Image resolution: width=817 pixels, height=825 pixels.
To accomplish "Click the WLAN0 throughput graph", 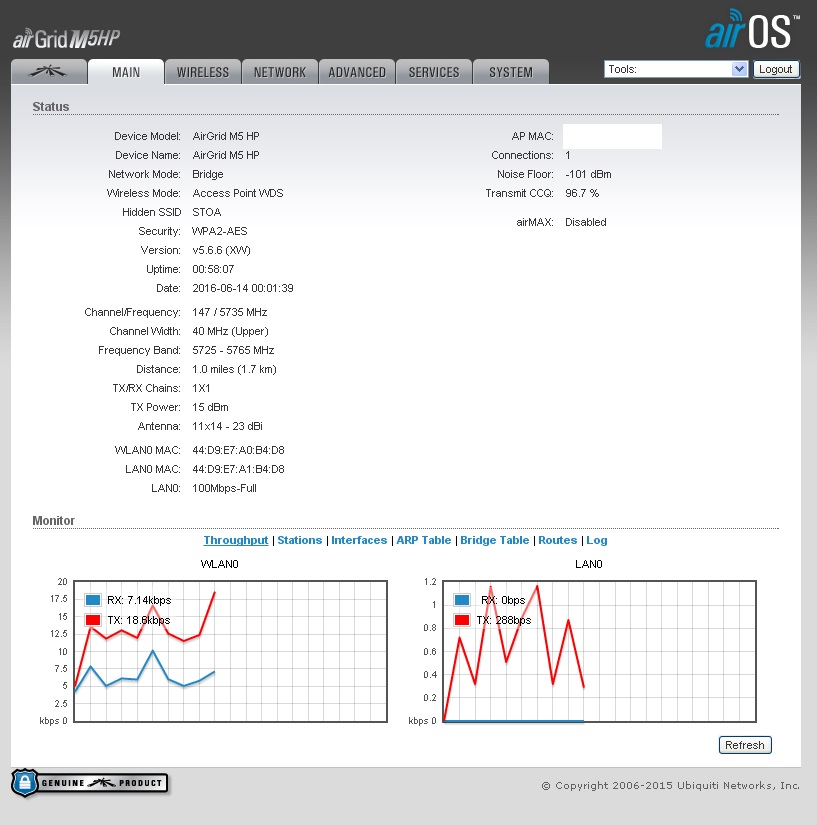I will [230, 651].
